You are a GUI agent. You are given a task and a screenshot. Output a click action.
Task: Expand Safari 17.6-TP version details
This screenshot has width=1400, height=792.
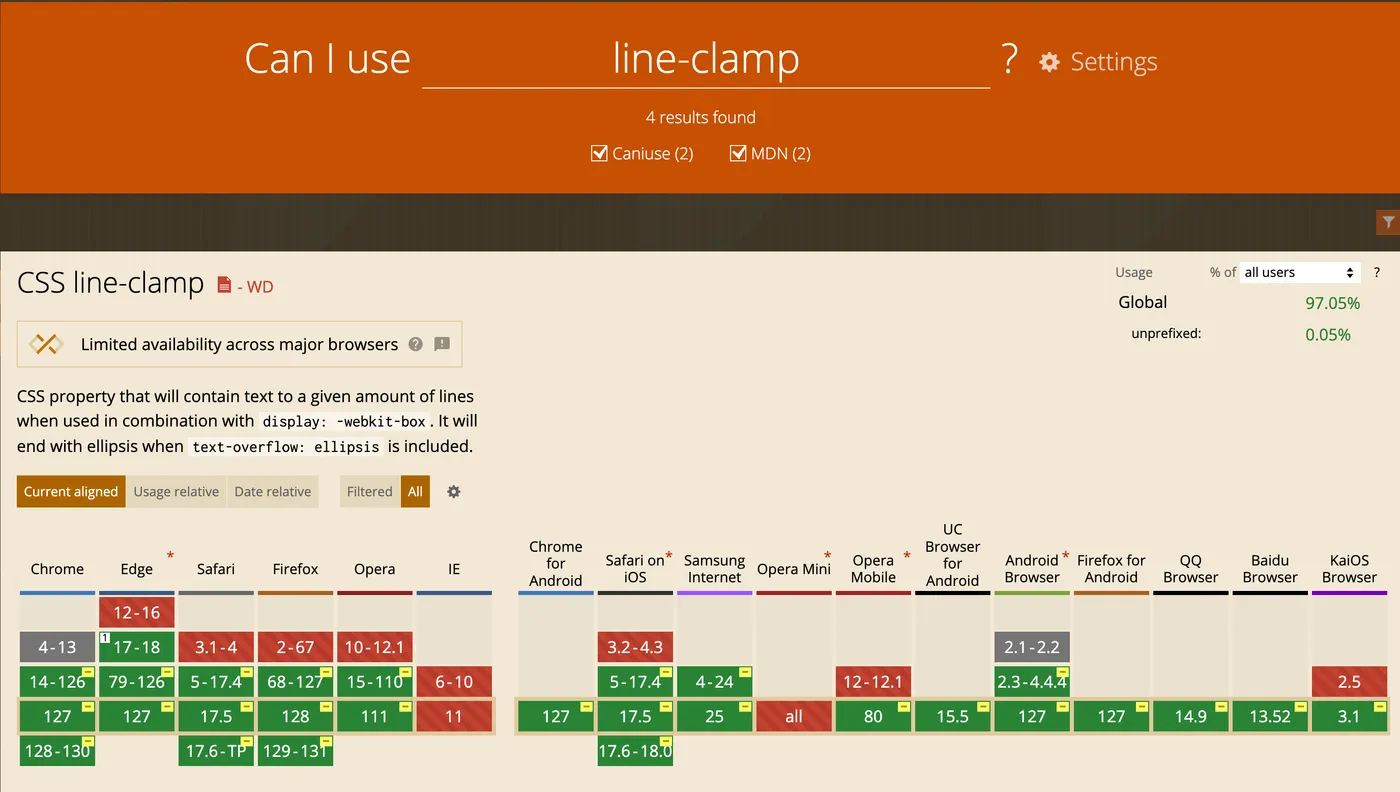(x=216, y=750)
